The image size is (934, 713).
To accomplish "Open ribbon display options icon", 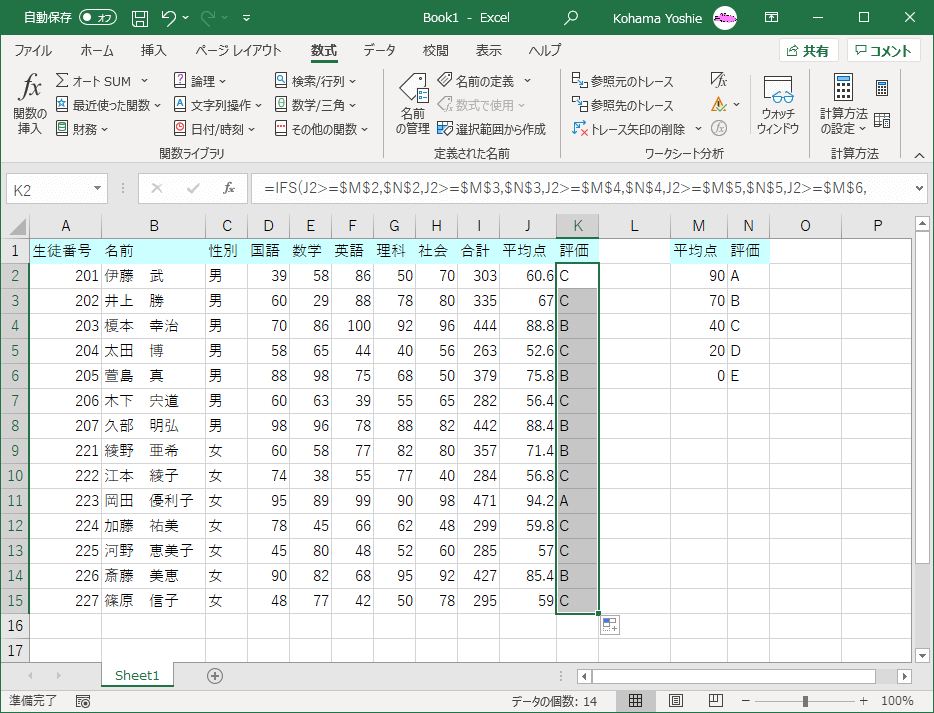I will (x=771, y=17).
